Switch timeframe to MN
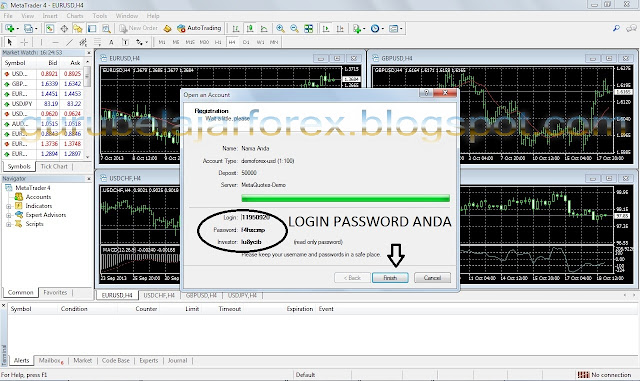Image resolution: width=640 pixels, height=381 pixels. click(274, 42)
